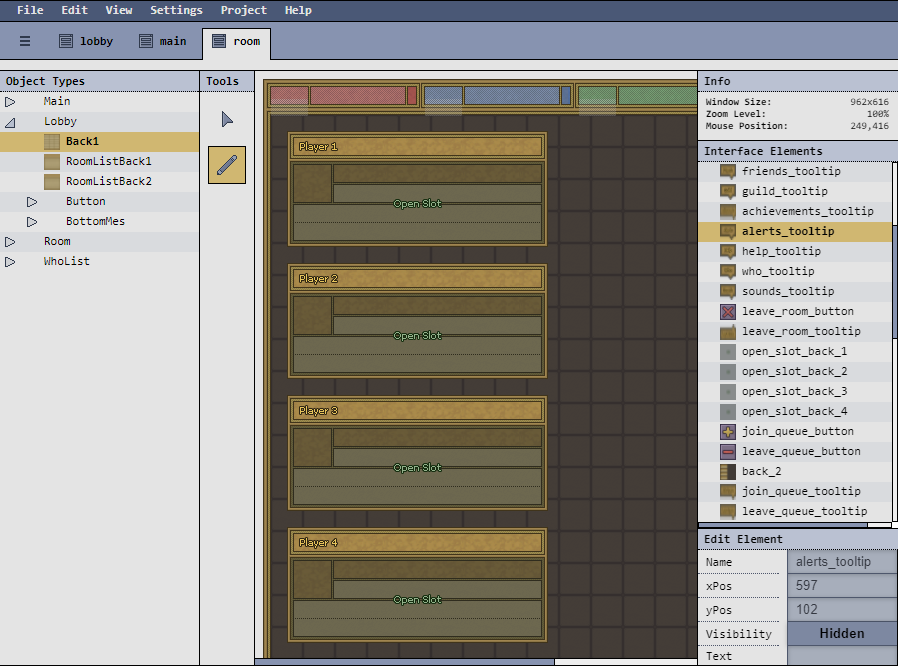Click the main tab document icon
The image size is (898, 666).
click(146, 41)
